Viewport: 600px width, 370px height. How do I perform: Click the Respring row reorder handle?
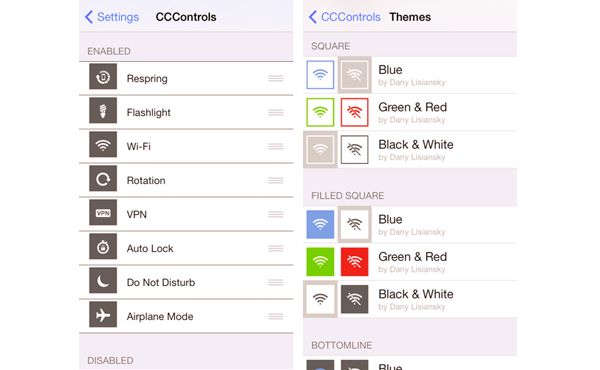[276, 78]
